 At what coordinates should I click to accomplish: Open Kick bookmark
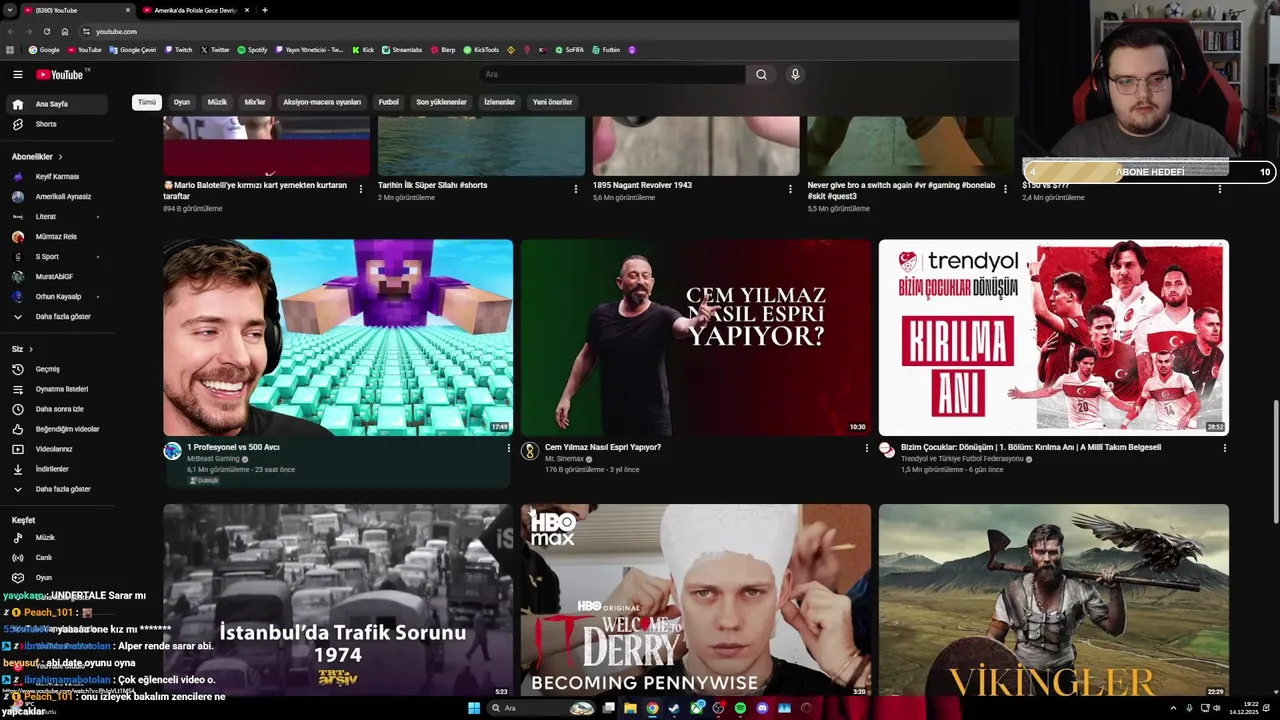coord(363,50)
